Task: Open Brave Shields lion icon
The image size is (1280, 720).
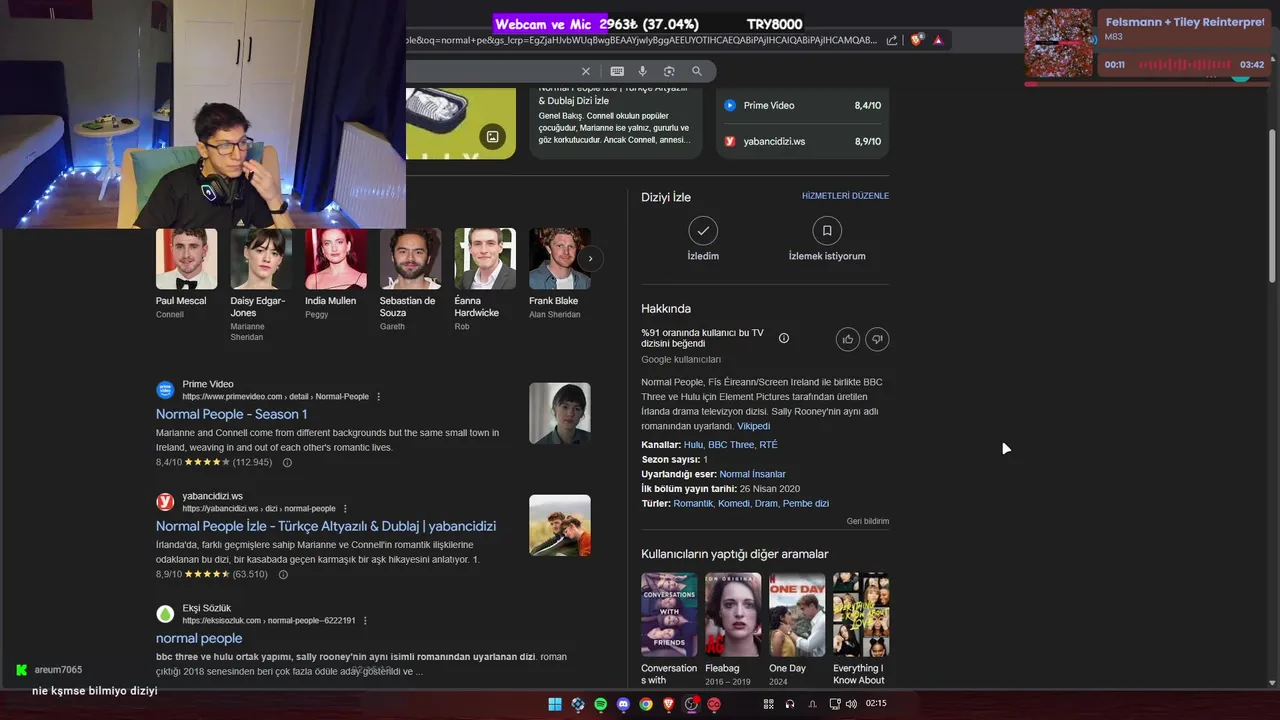Action: pyautogui.click(x=916, y=40)
